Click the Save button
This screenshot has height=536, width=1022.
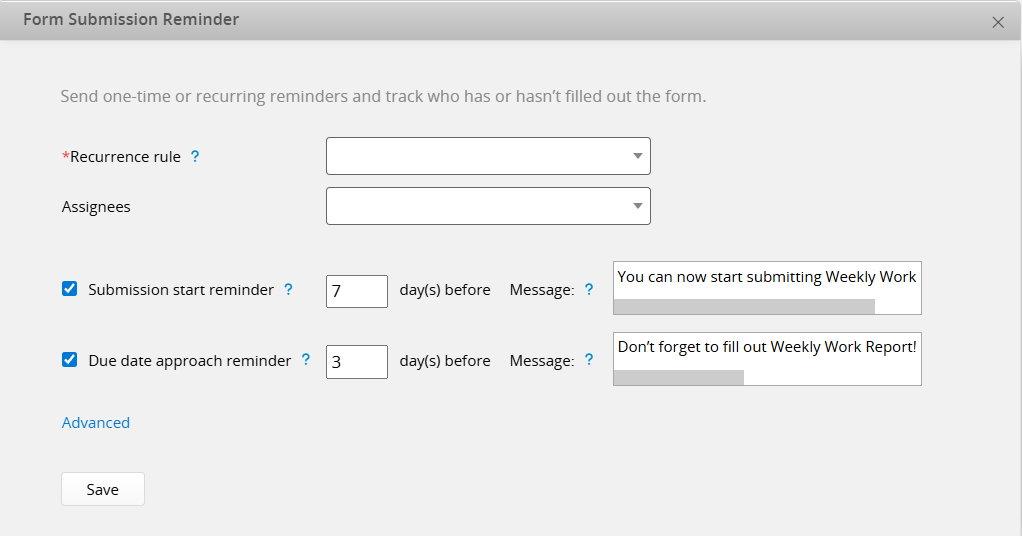(103, 490)
